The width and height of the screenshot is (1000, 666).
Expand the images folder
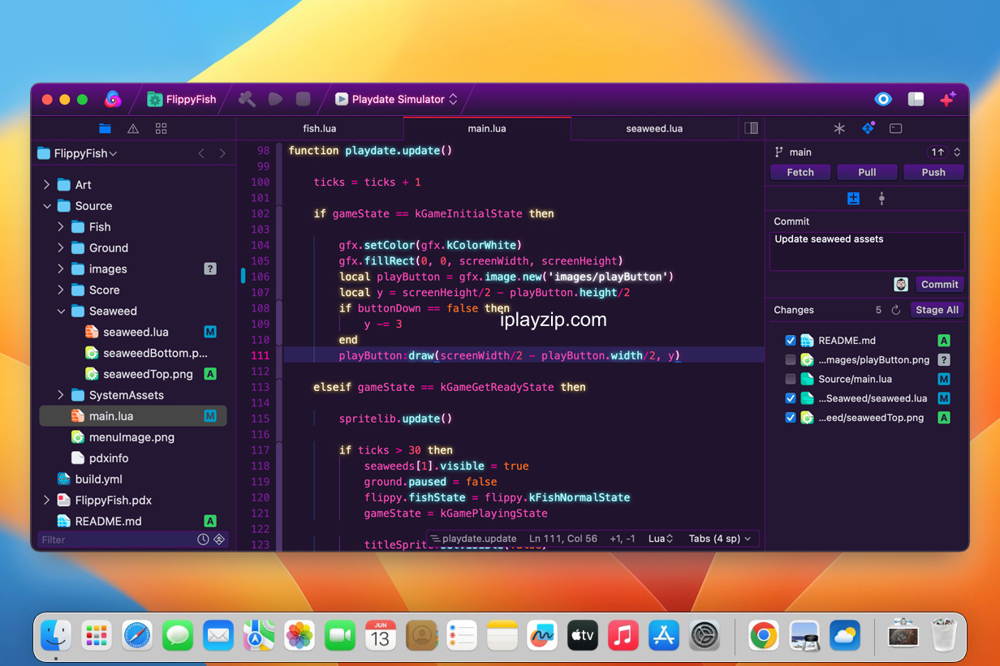61,269
